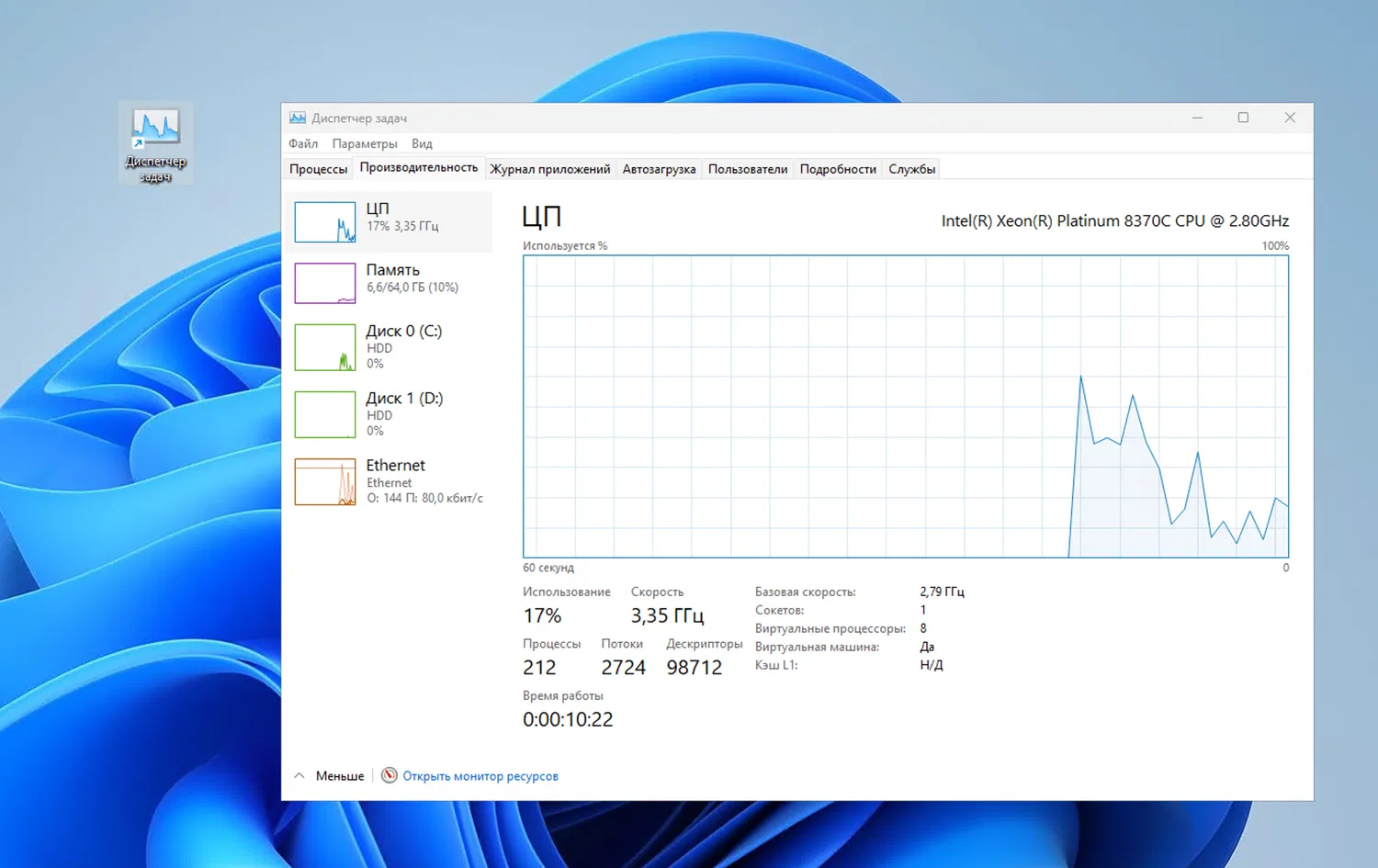Screen dimensions: 1378x868
Task: Switch to the Пользователи tab
Action: point(748,169)
